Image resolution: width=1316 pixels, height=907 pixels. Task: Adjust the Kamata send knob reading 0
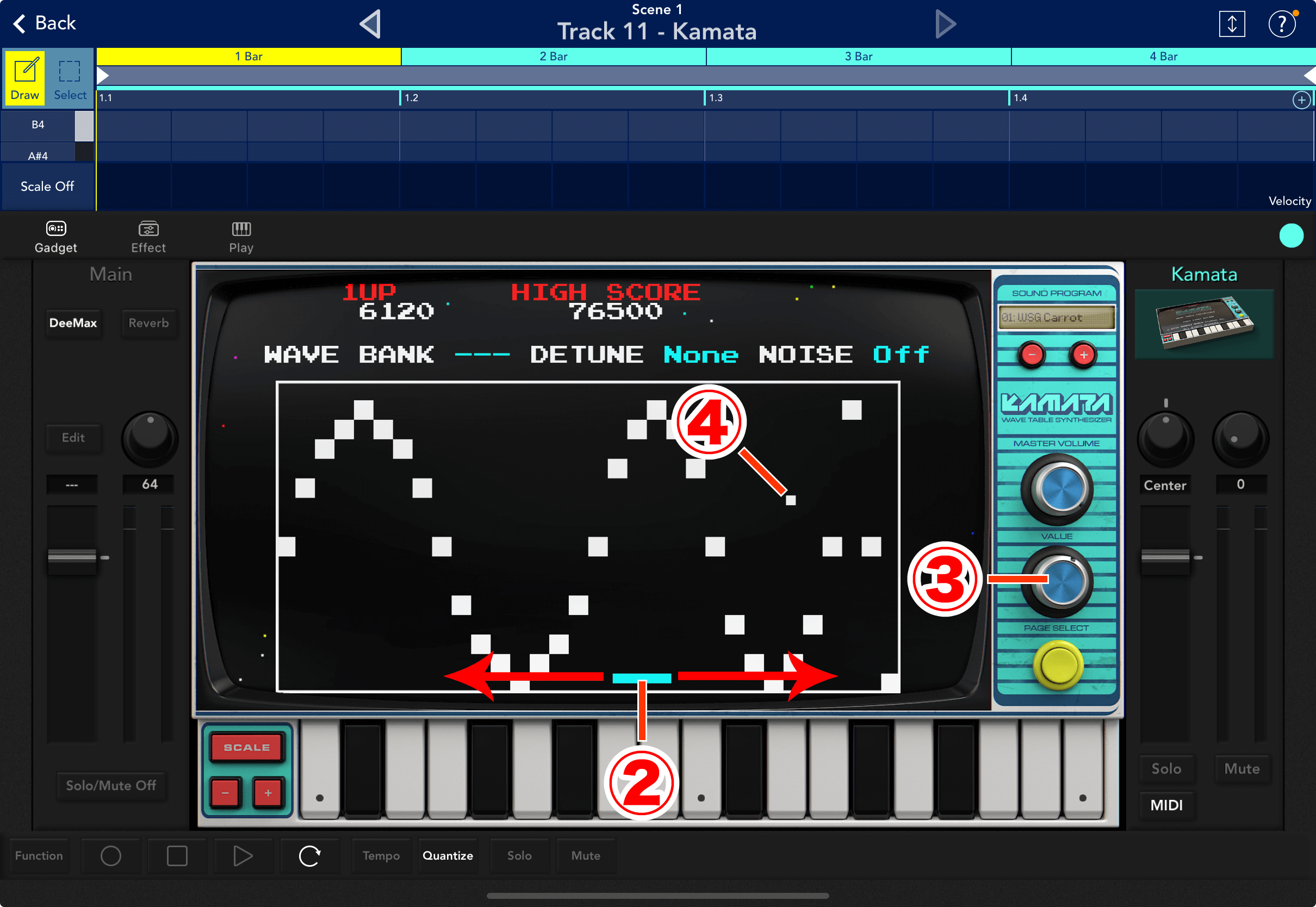(x=1241, y=439)
